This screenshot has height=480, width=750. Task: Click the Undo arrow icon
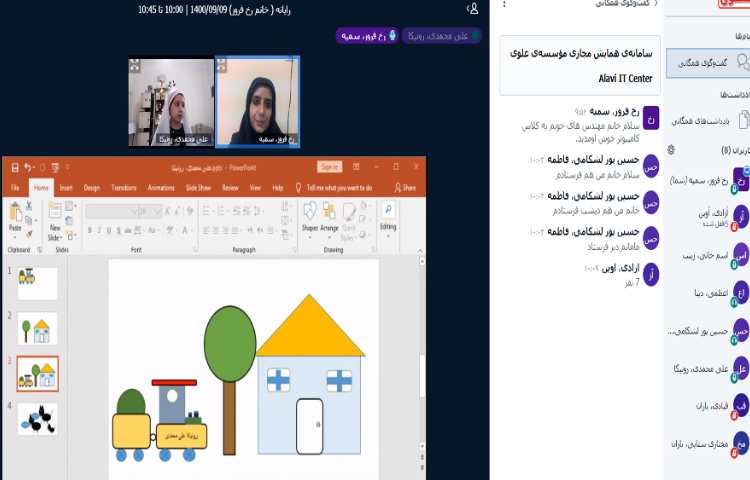(x=27, y=167)
